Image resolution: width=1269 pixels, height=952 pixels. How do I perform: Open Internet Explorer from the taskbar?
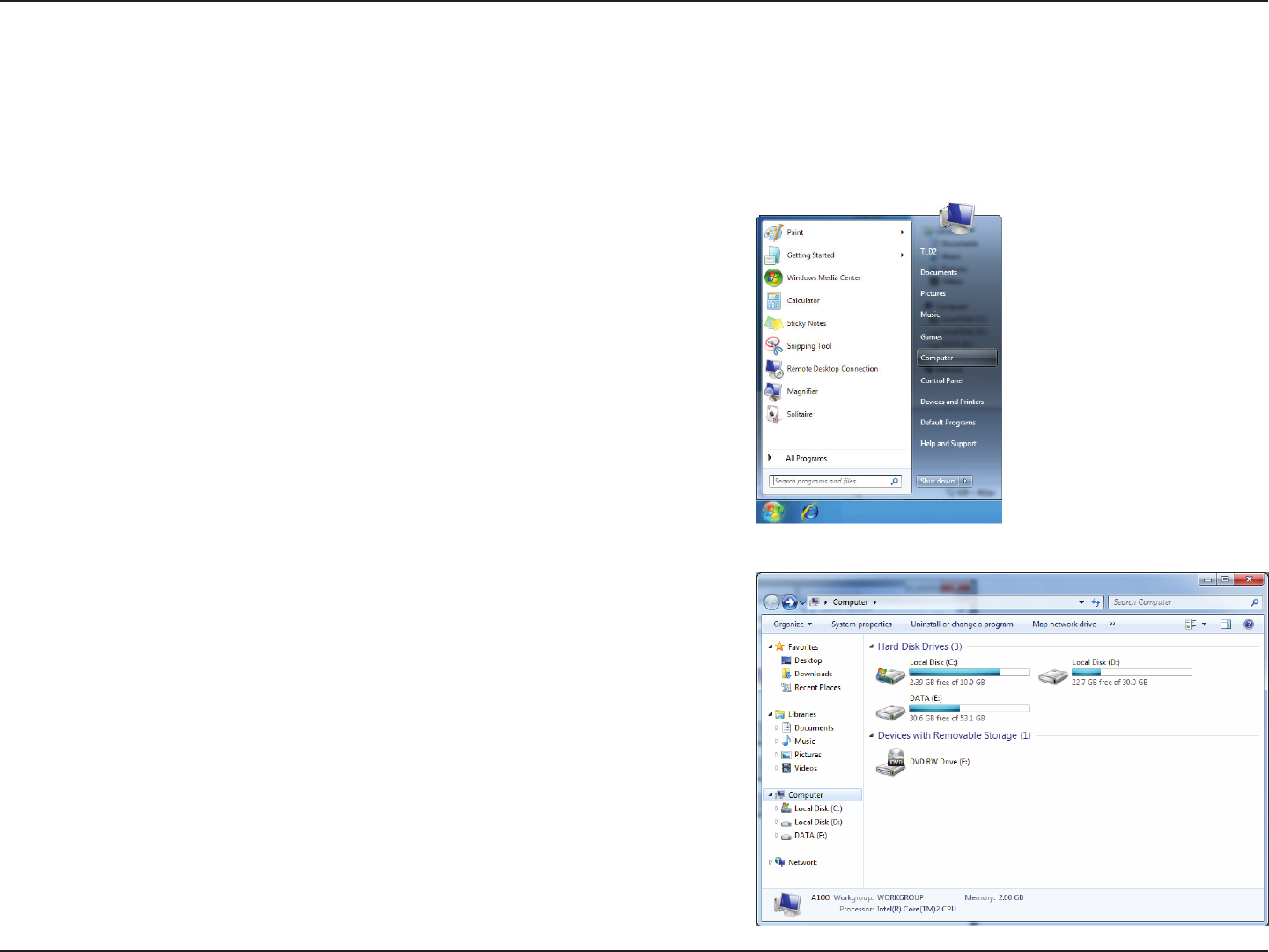pos(809,512)
